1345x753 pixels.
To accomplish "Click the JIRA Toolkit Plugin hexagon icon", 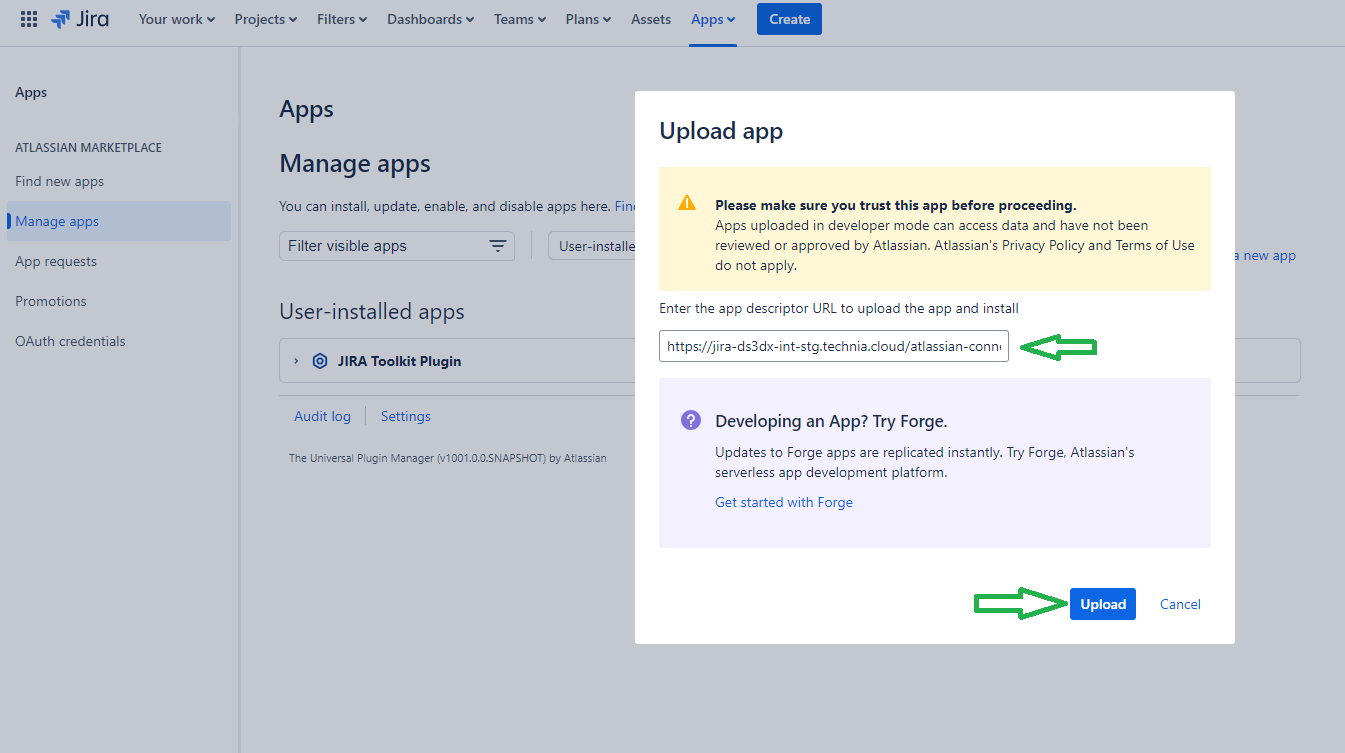I will (x=320, y=361).
